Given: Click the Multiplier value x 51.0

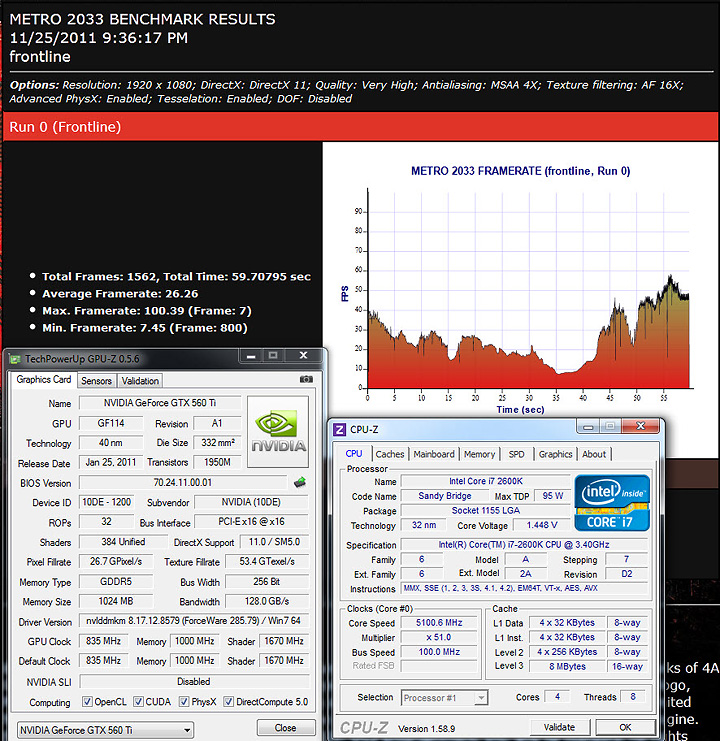Looking at the screenshot, I should coord(439,638).
